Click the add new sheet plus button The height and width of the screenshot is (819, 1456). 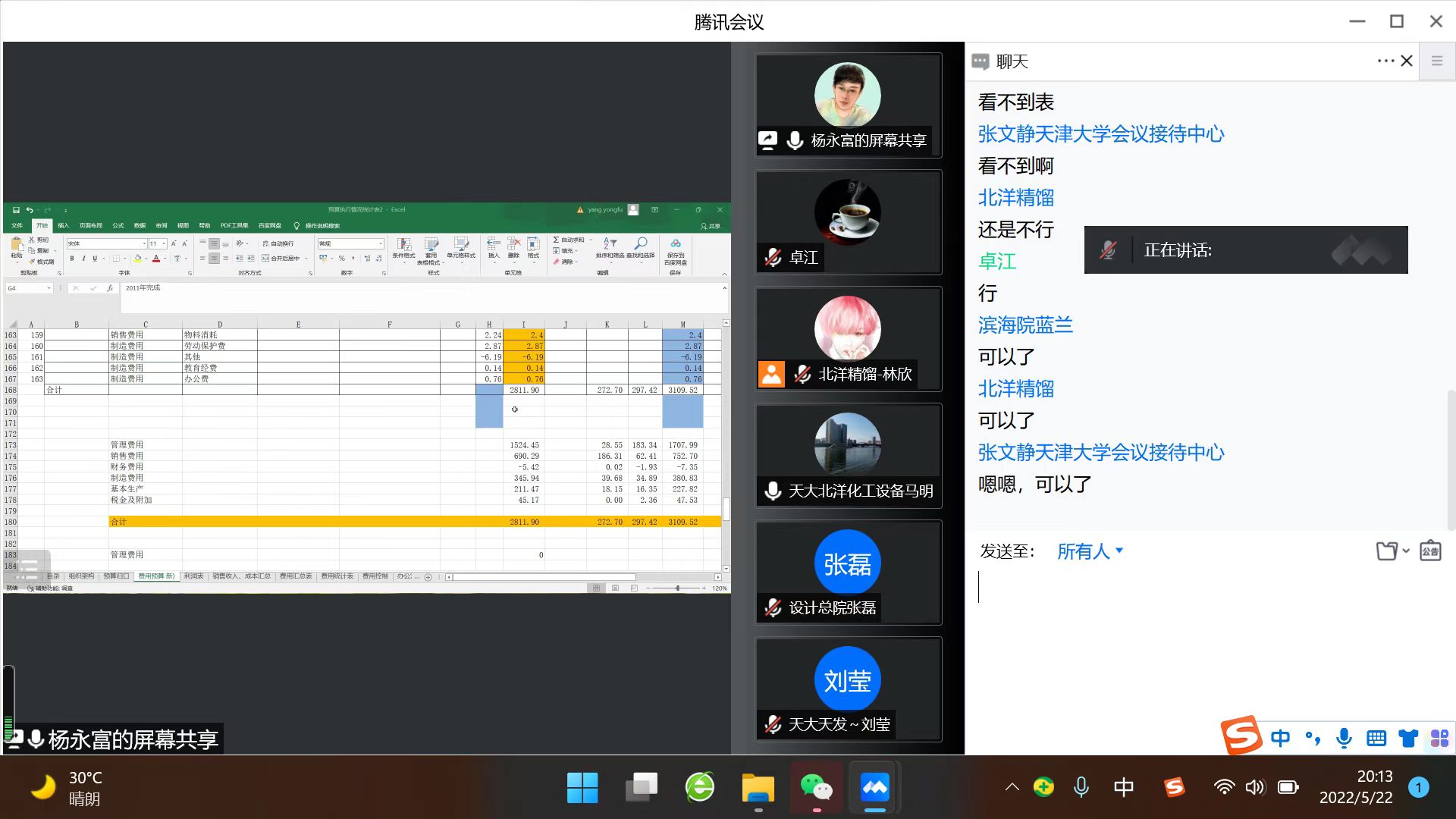click(x=428, y=577)
